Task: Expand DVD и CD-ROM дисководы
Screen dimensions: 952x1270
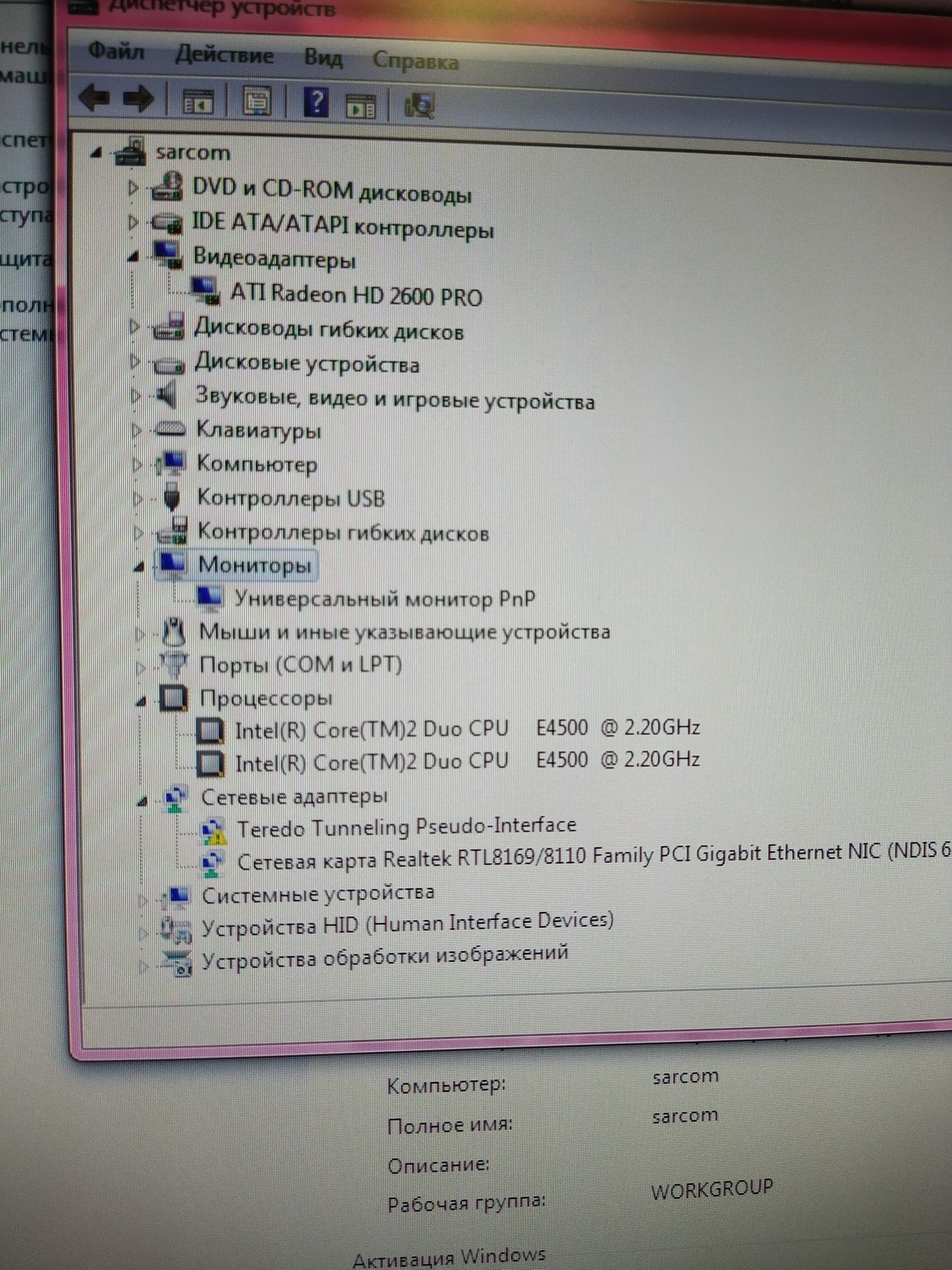Action: pyautogui.click(x=133, y=187)
